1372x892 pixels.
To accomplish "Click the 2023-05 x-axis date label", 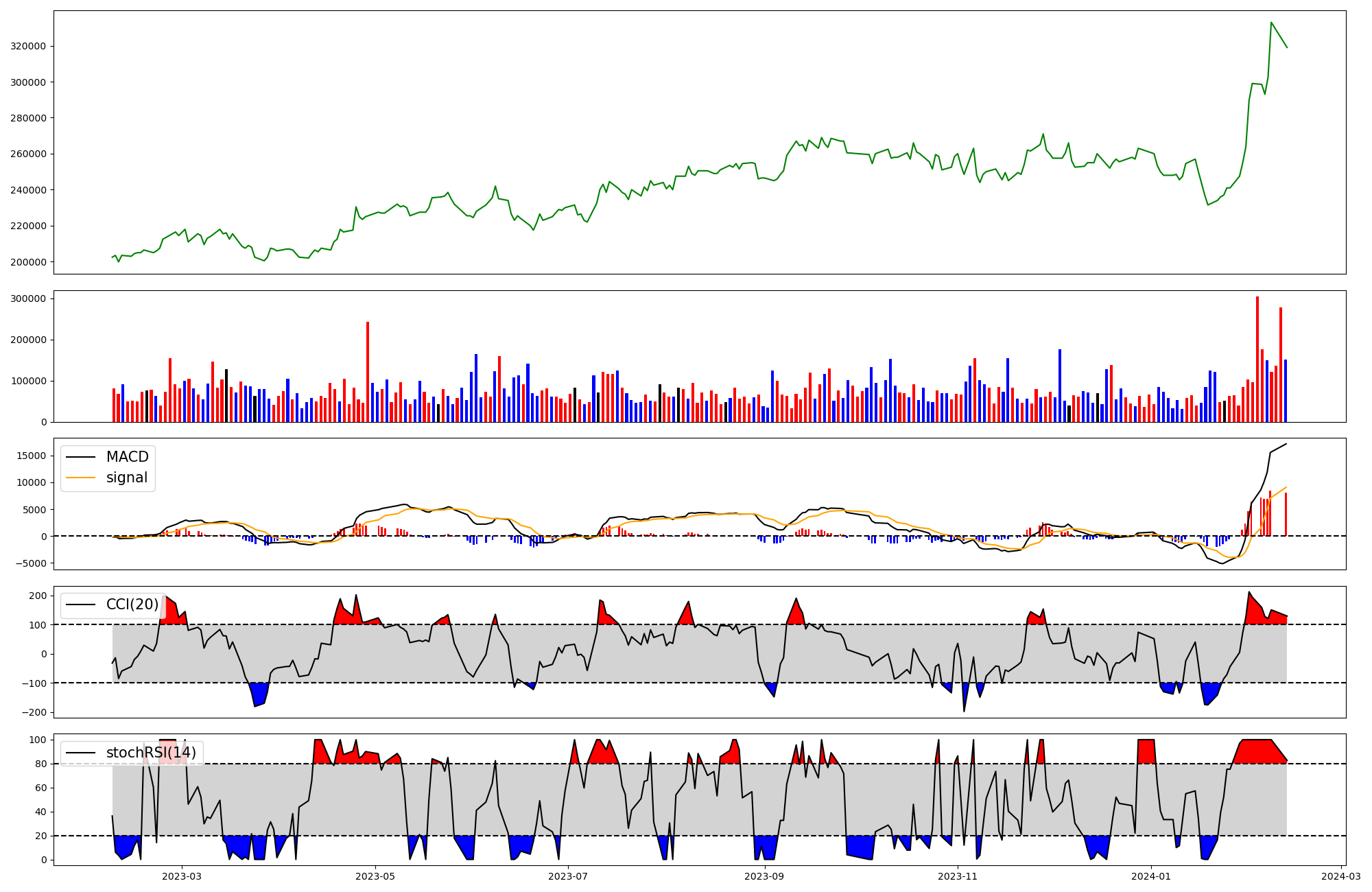I will click(x=375, y=876).
